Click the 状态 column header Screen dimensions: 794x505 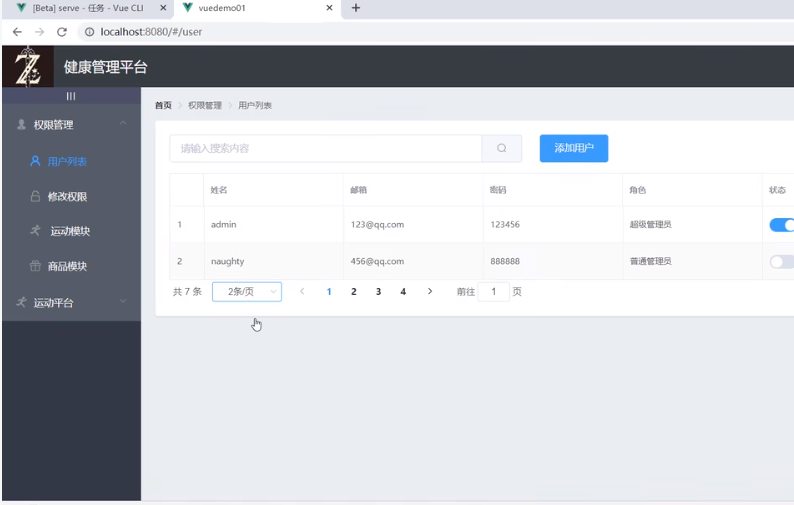click(x=777, y=190)
